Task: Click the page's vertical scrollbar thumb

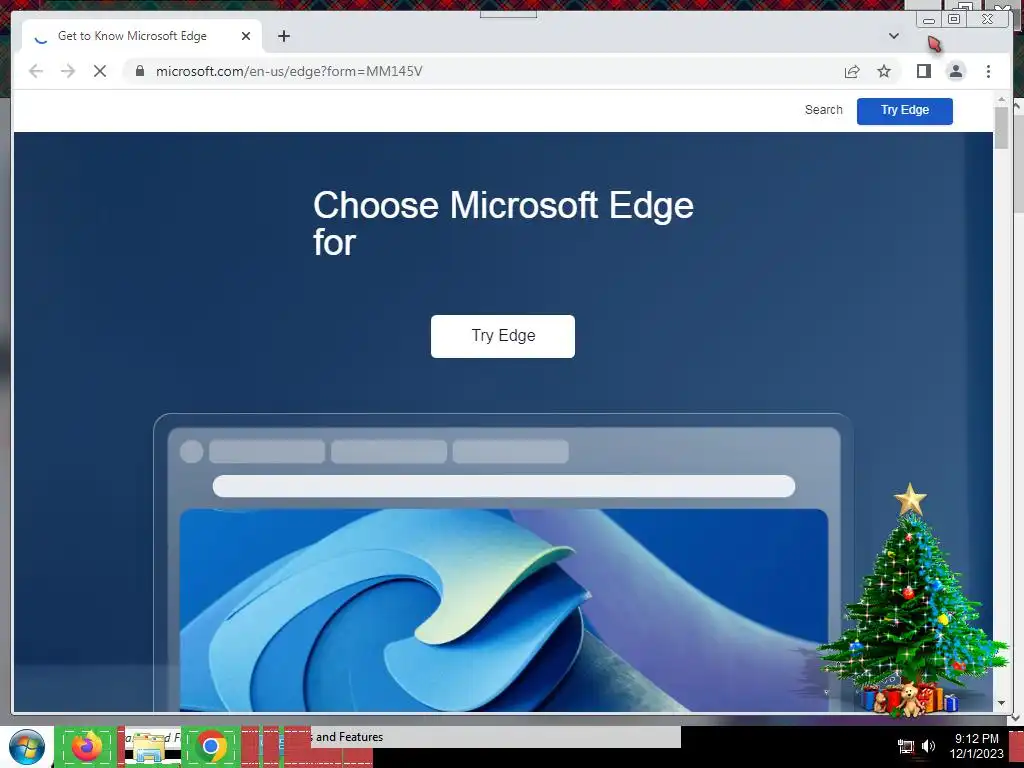Action: coord(1001,127)
